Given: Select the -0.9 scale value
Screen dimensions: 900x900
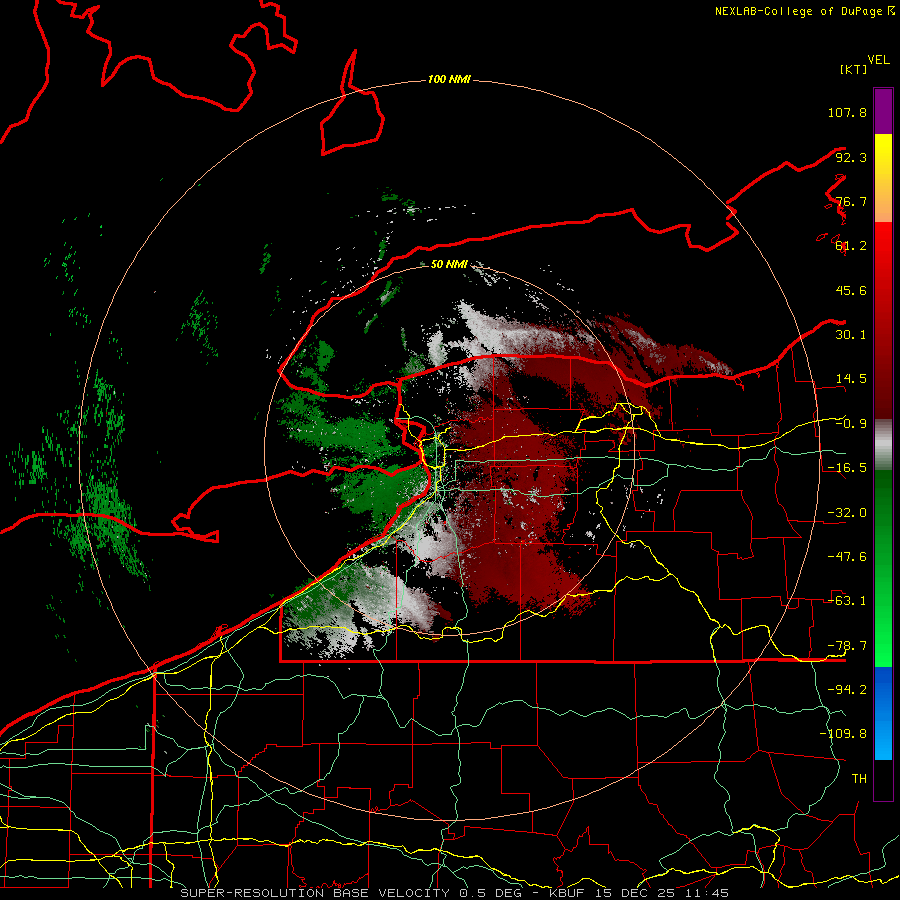Looking at the screenshot, I should click(851, 423).
